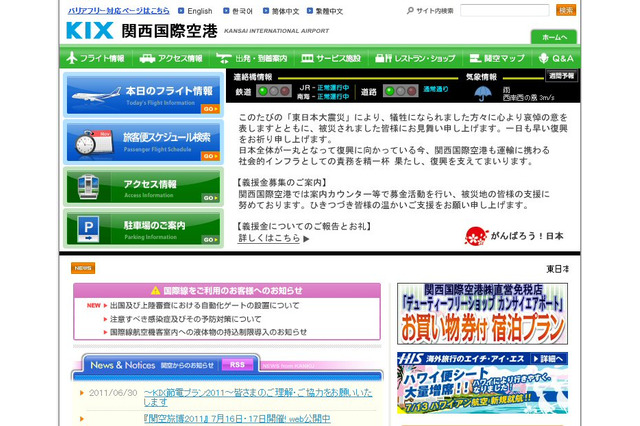Click the magnifier icon beside サイト内検索
Image resolution: width=640 pixels, height=426 pixels.
(410, 11)
